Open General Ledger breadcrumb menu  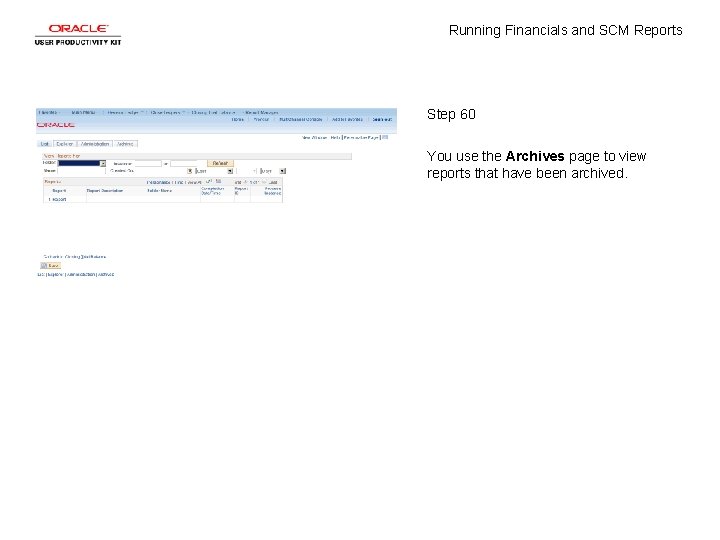tap(123, 112)
